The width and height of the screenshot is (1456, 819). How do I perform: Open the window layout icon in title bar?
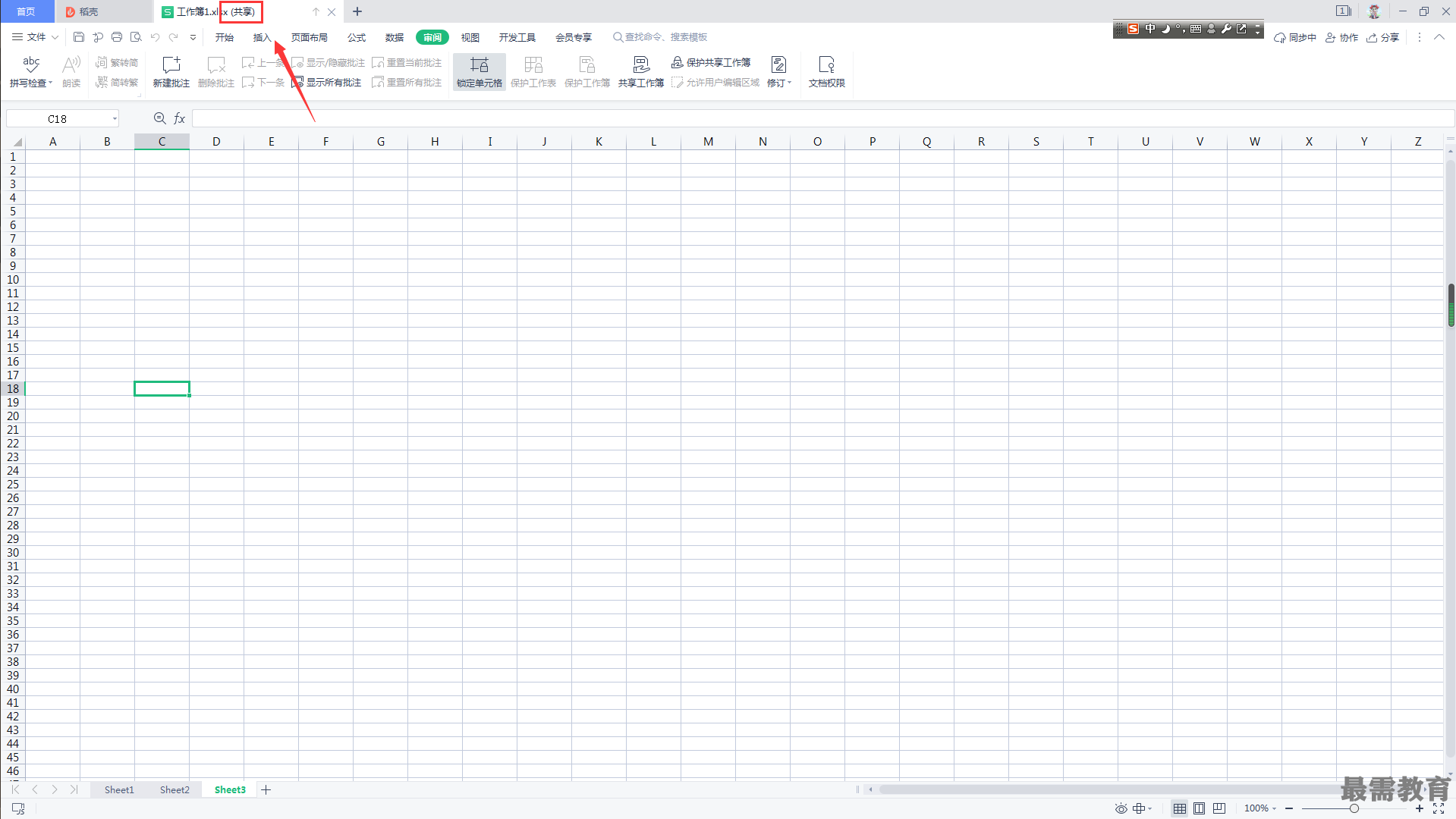pos(1343,11)
